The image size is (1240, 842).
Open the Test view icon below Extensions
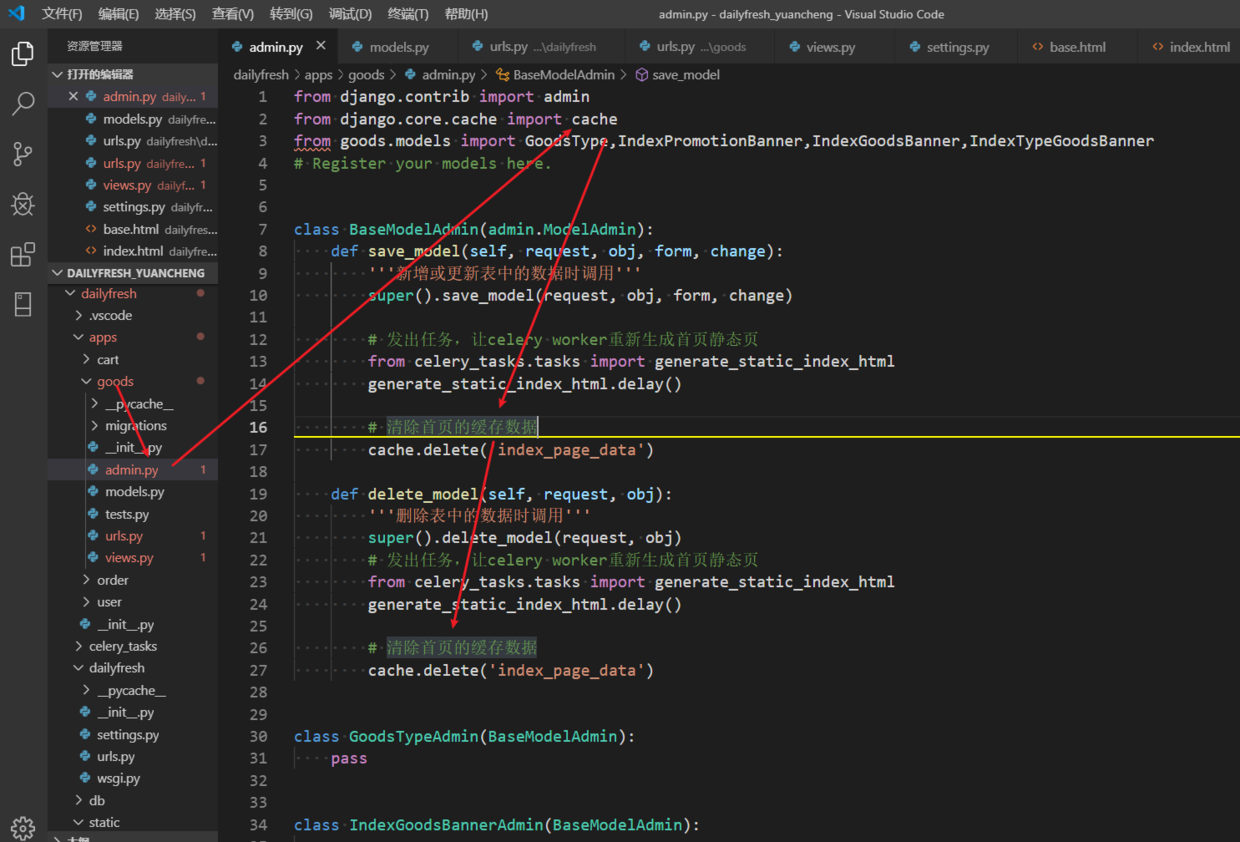[x=22, y=304]
